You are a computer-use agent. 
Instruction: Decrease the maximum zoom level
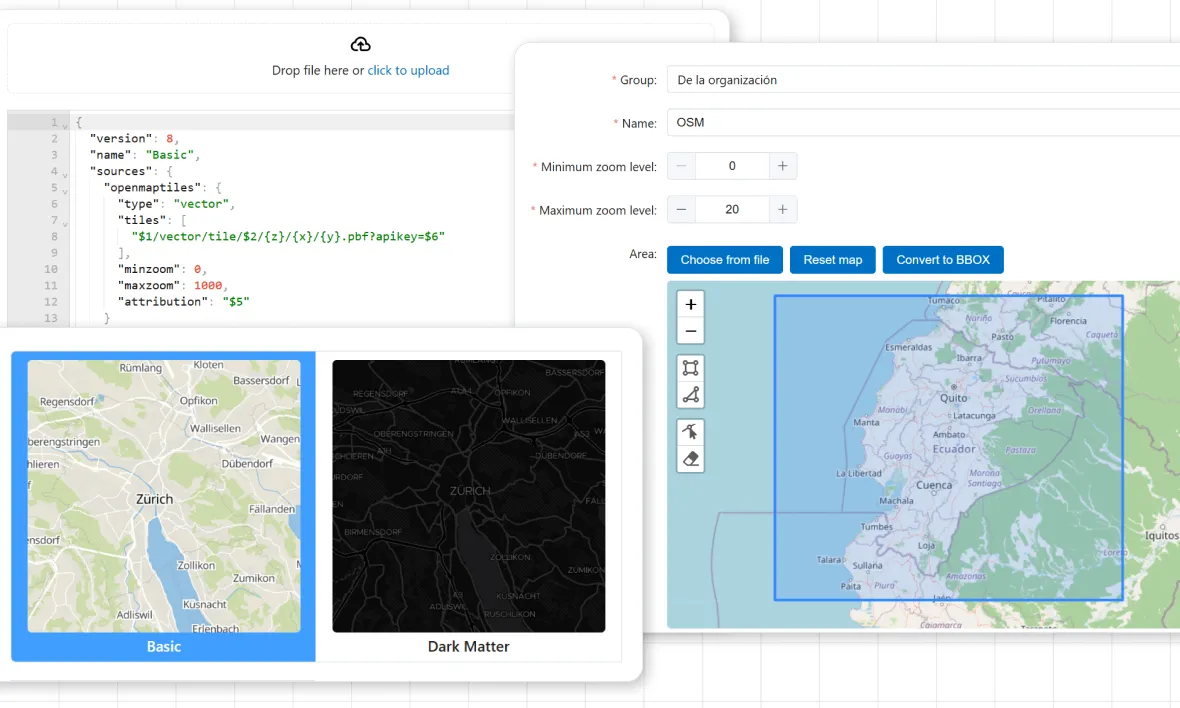(x=681, y=210)
